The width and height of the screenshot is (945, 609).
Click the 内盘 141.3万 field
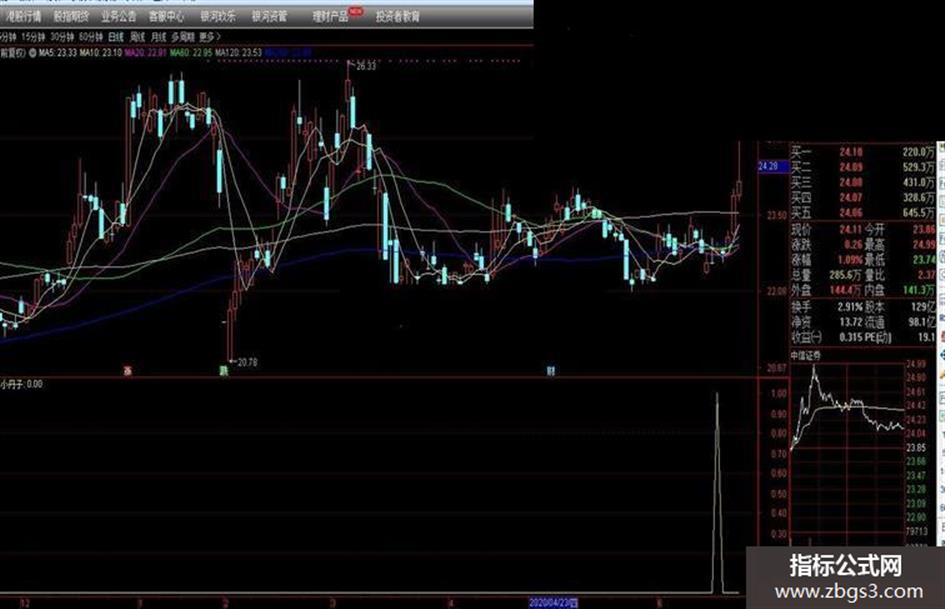tap(900, 291)
